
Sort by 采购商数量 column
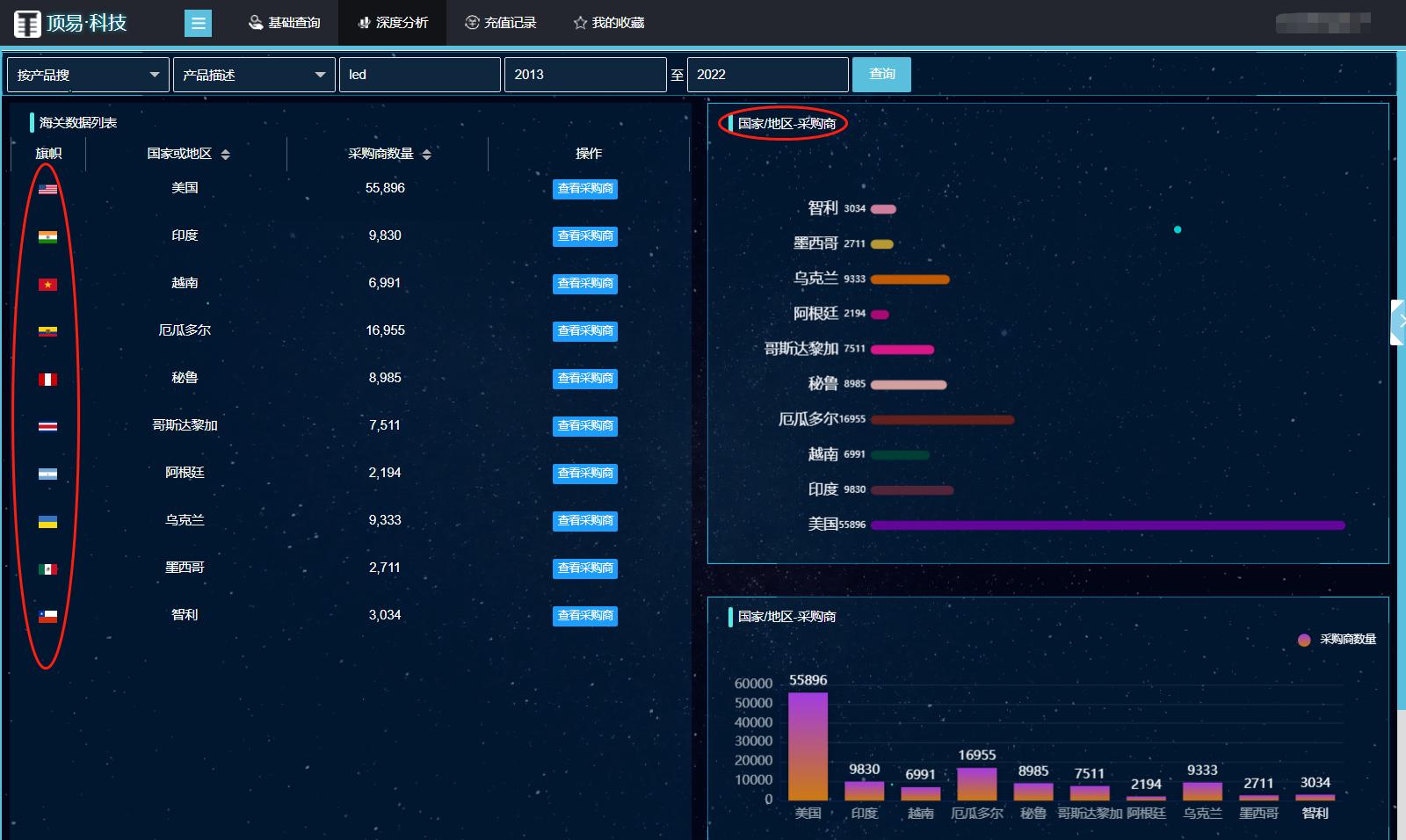[x=427, y=155]
